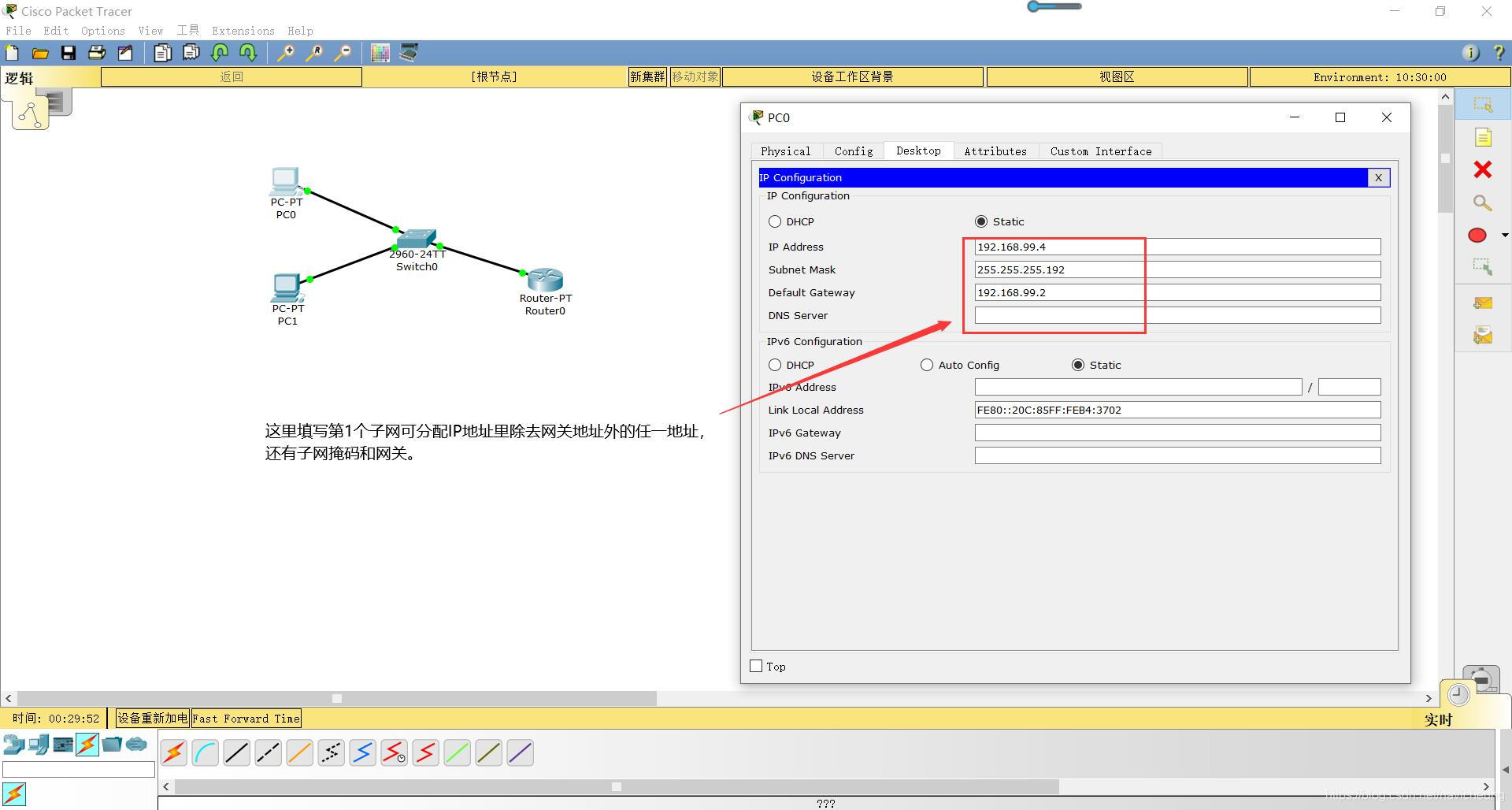
Task: Select the Add Complex PDU envelope
Action: tap(1483, 336)
